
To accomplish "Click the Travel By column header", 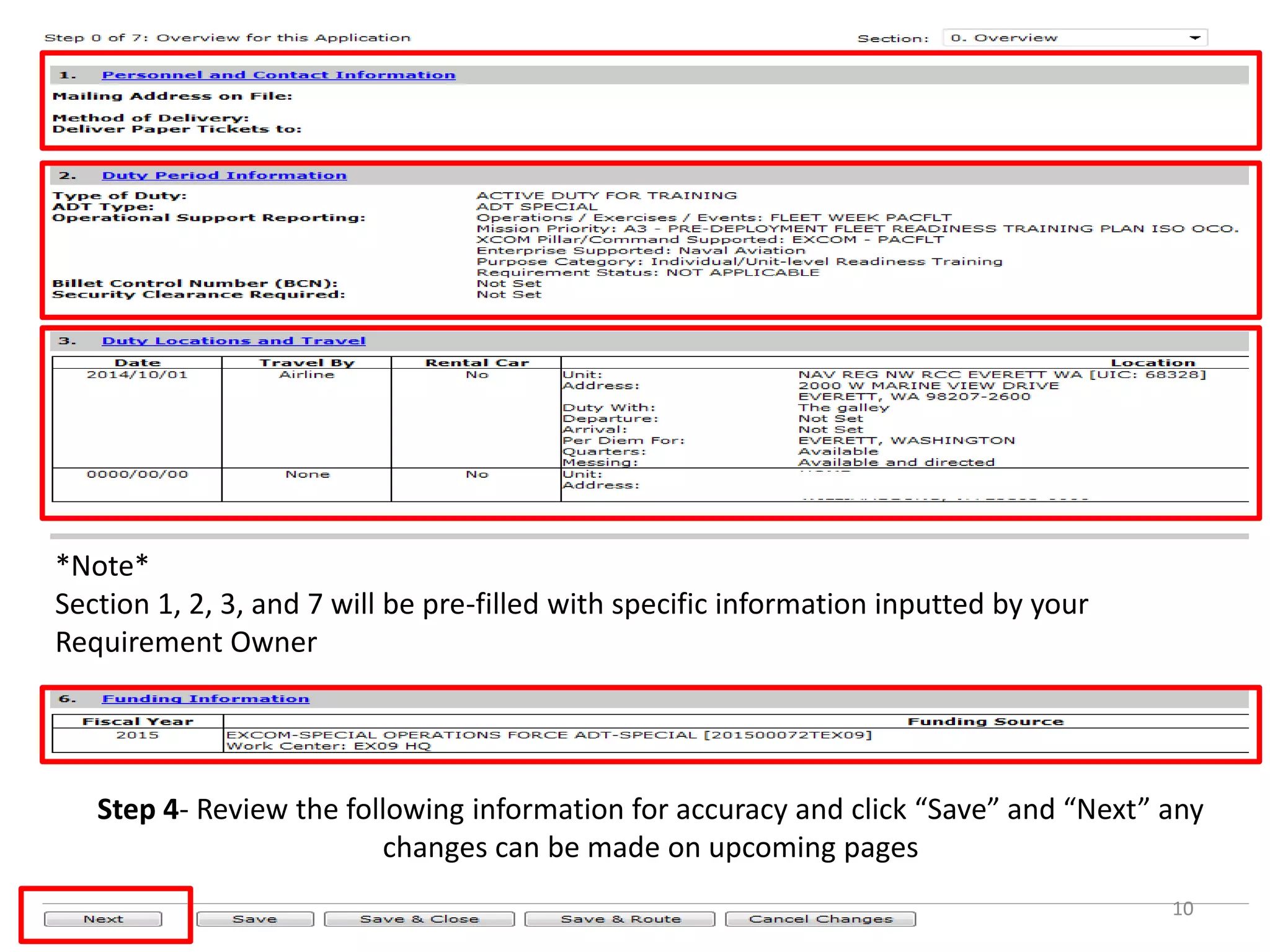I will point(306,363).
